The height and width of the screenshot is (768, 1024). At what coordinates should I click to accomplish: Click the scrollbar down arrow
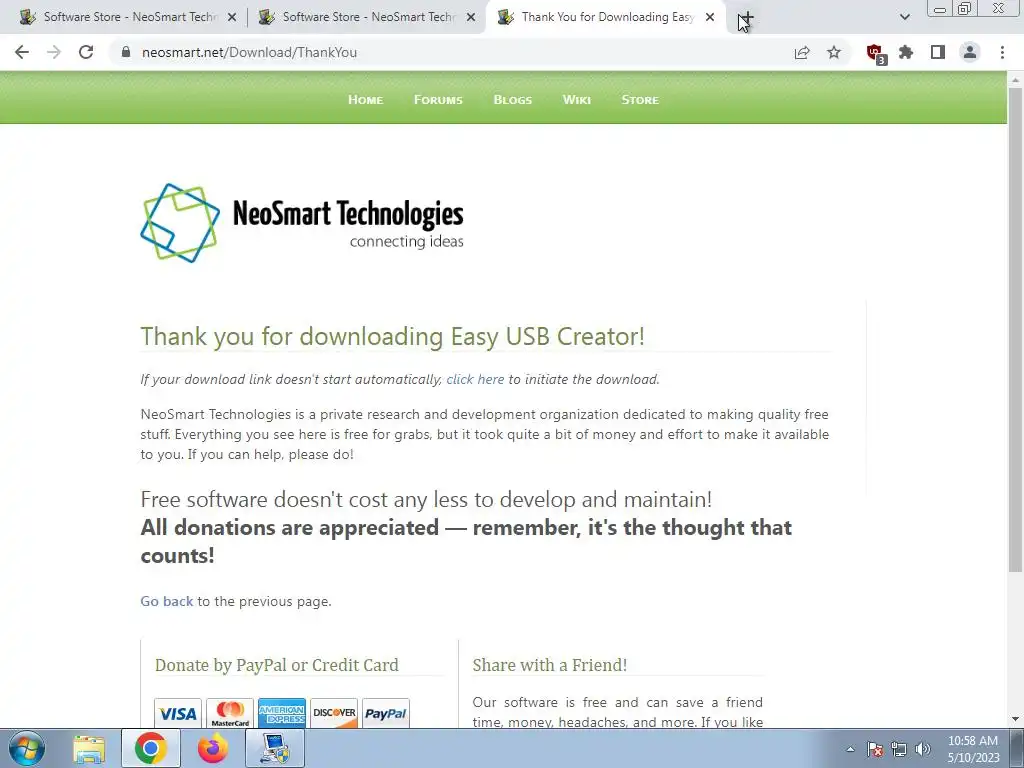pos(1016,720)
